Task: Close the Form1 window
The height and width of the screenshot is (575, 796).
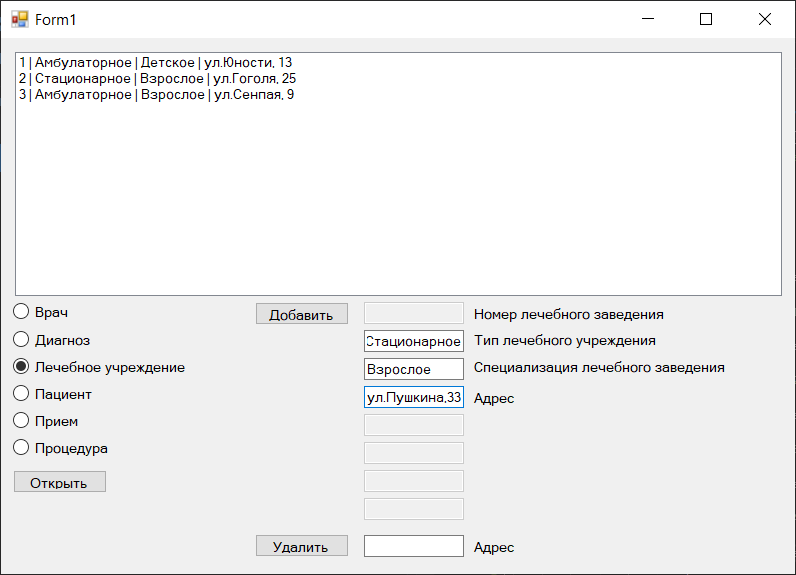Action: [x=765, y=19]
